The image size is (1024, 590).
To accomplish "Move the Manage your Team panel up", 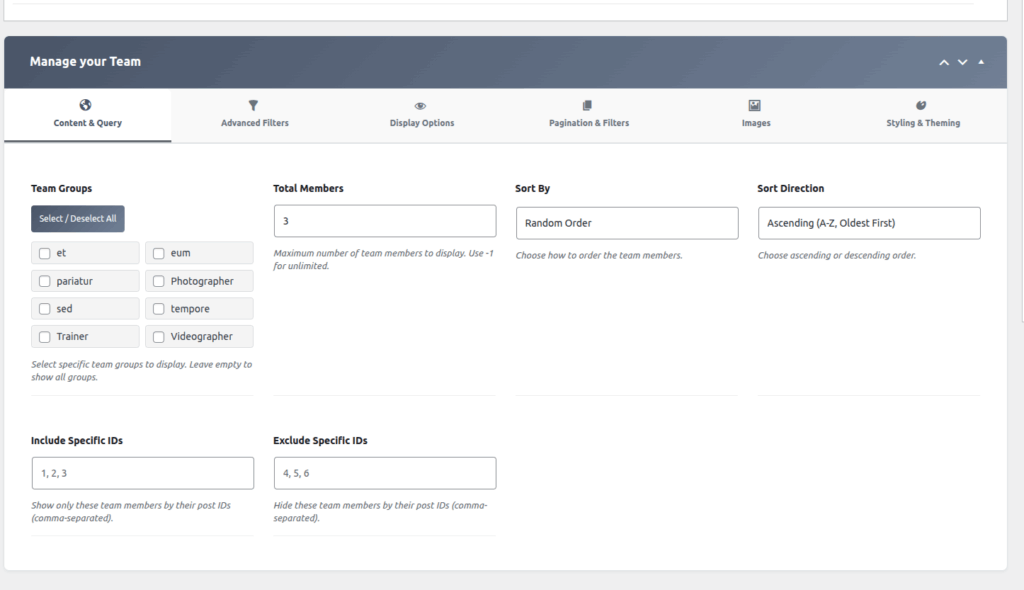I will pyautogui.click(x=943, y=62).
